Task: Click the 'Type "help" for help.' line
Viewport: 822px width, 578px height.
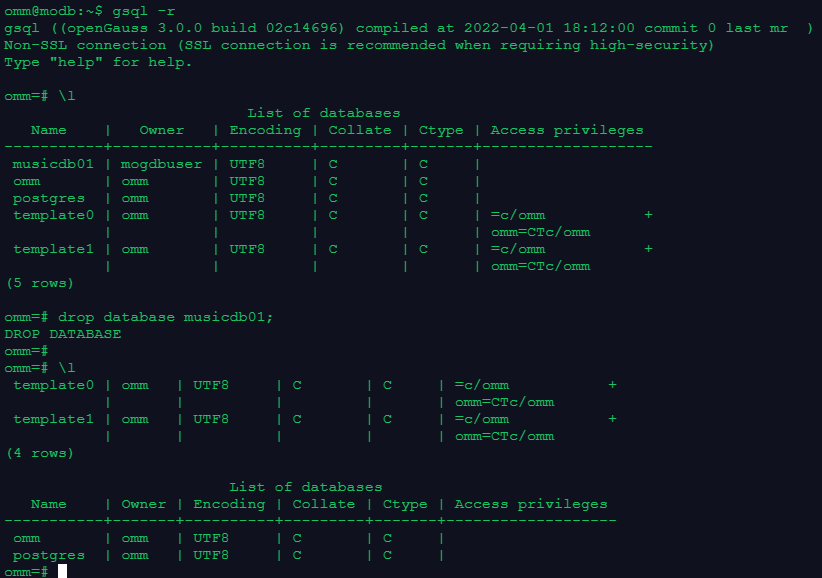Action: click(x=98, y=62)
